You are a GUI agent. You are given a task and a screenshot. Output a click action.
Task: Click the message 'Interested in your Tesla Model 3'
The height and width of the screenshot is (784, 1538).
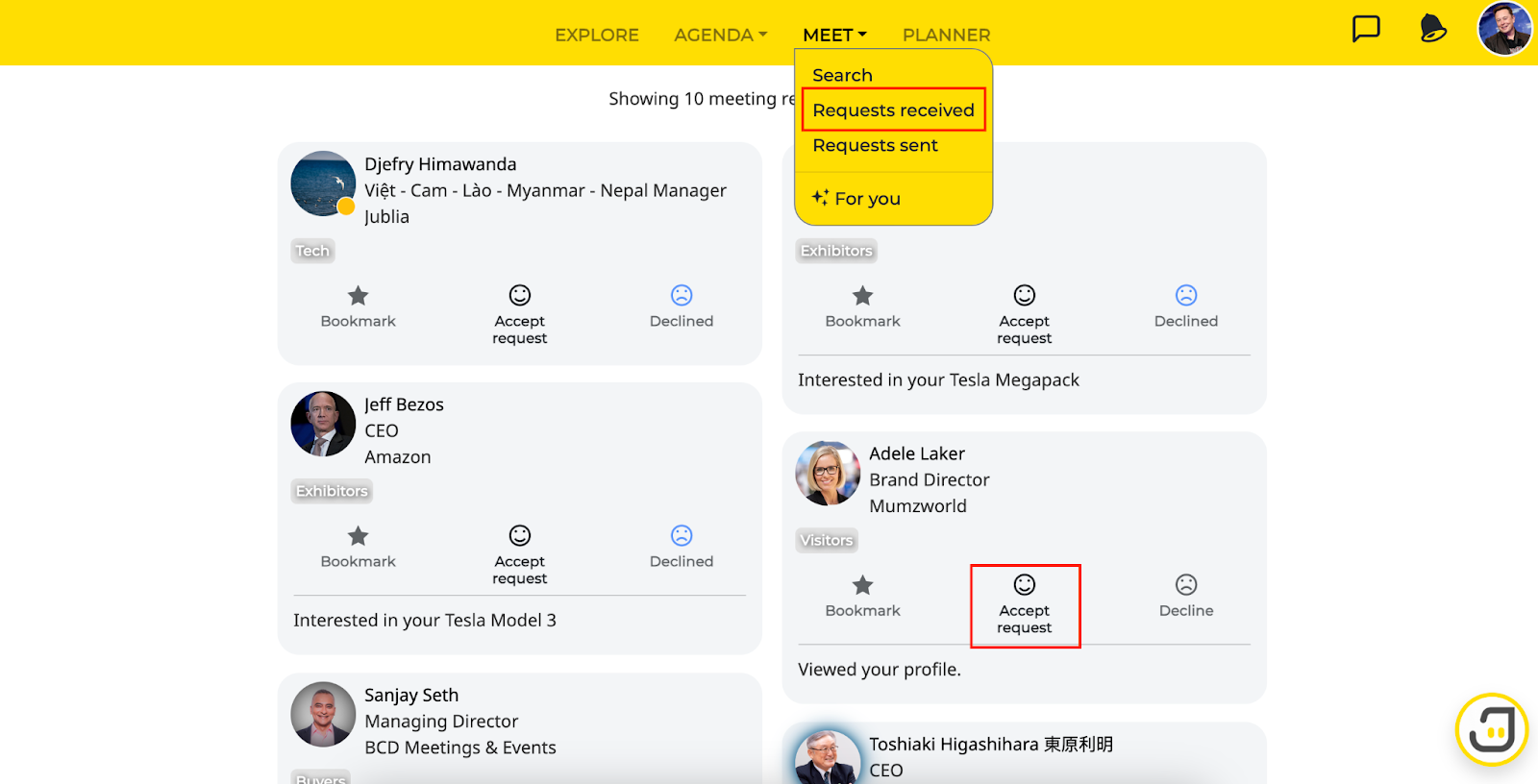click(425, 620)
